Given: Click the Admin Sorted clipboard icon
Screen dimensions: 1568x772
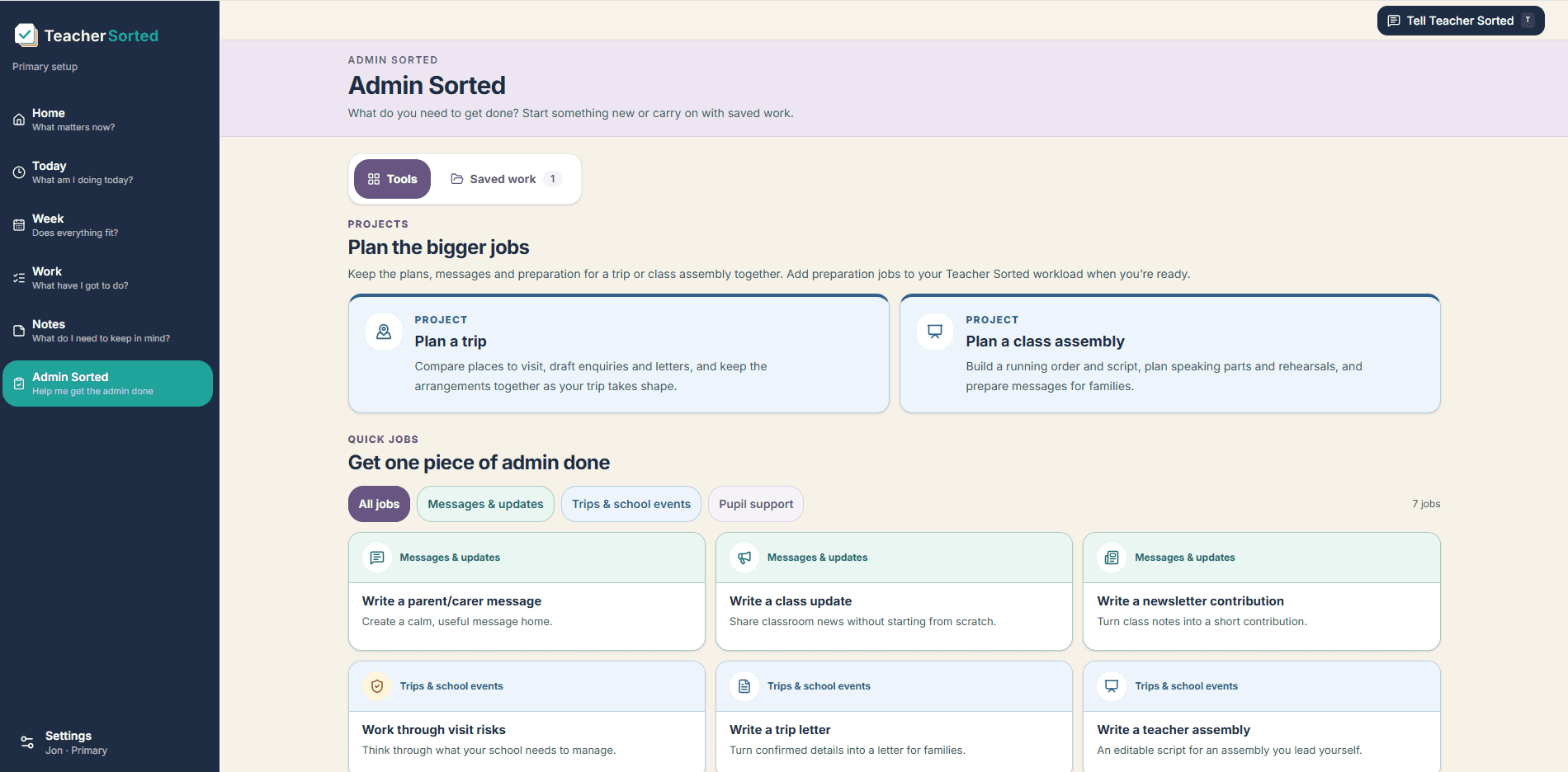Looking at the screenshot, I should [x=19, y=384].
